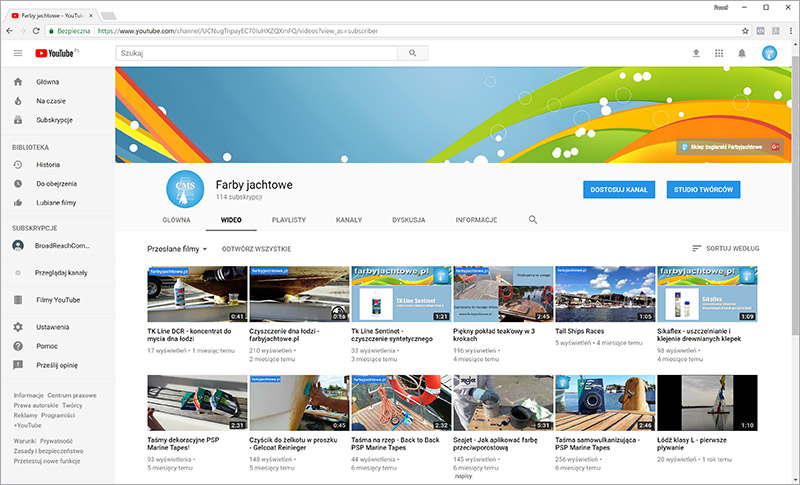Switch to Informacje tab
This screenshot has width=800, height=485.
(x=476, y=220)
